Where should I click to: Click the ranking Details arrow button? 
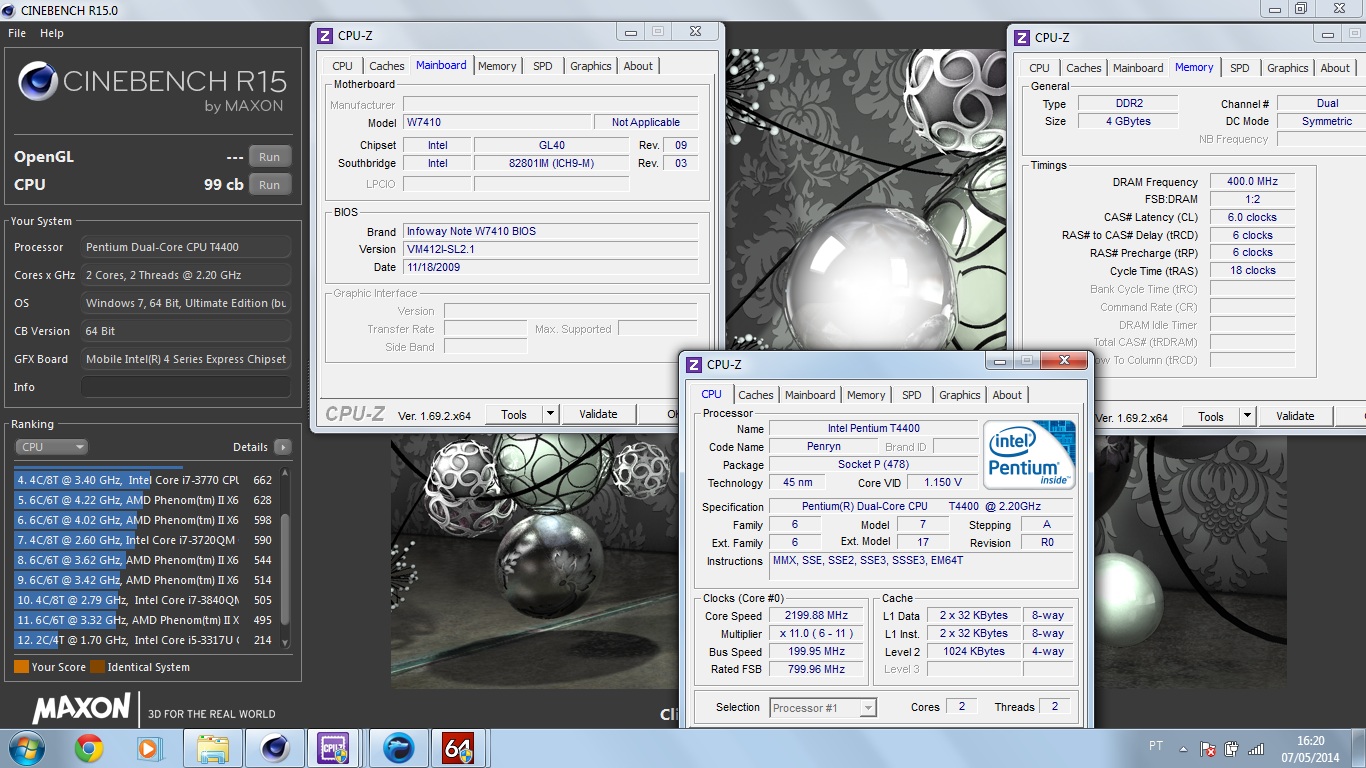283,447
